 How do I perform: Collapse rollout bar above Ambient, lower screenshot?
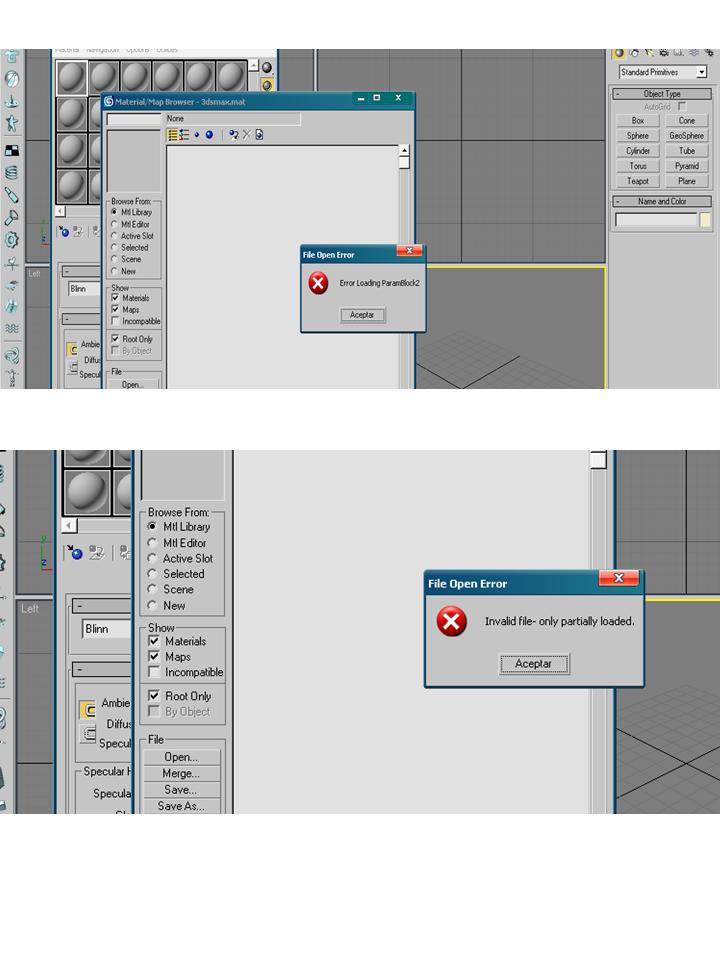(x=102, y=669)
